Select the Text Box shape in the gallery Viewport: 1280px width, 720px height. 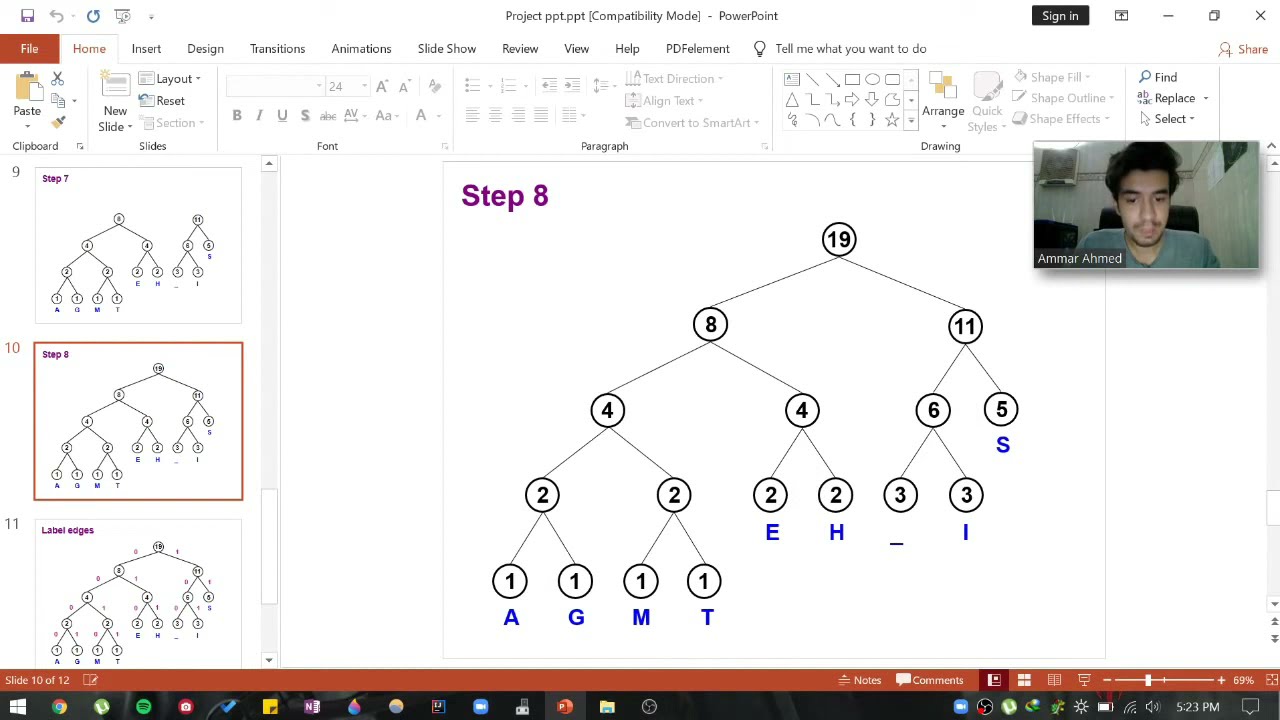(x=792, y=79)
